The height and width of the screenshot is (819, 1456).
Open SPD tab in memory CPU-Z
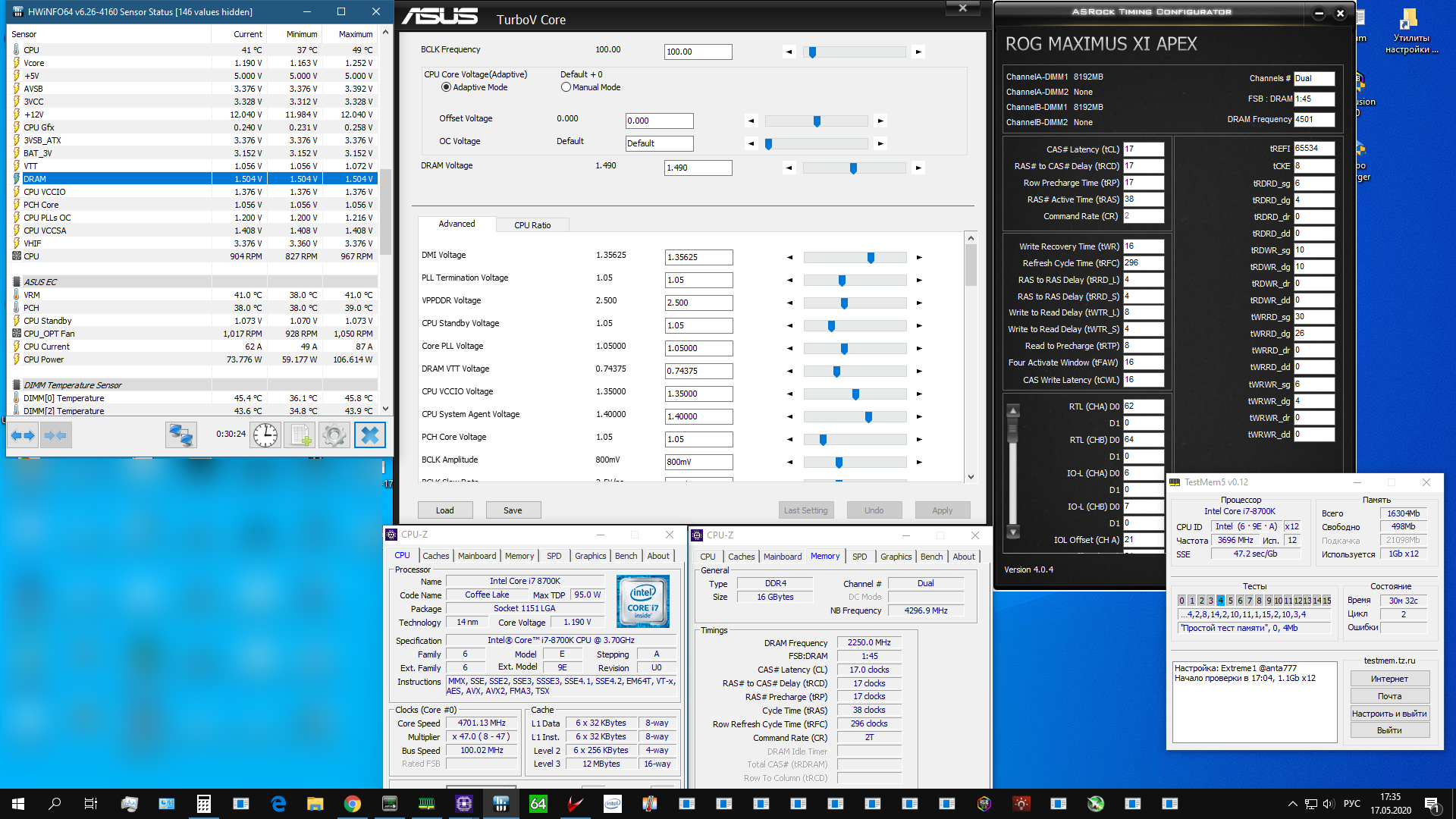click(x=859, y=557)
